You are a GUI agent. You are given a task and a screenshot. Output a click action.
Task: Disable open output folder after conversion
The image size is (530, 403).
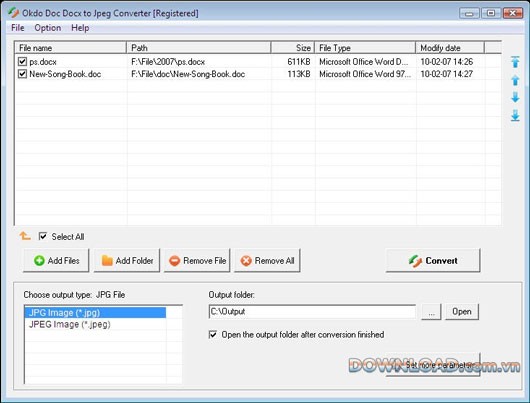[213, 334]
